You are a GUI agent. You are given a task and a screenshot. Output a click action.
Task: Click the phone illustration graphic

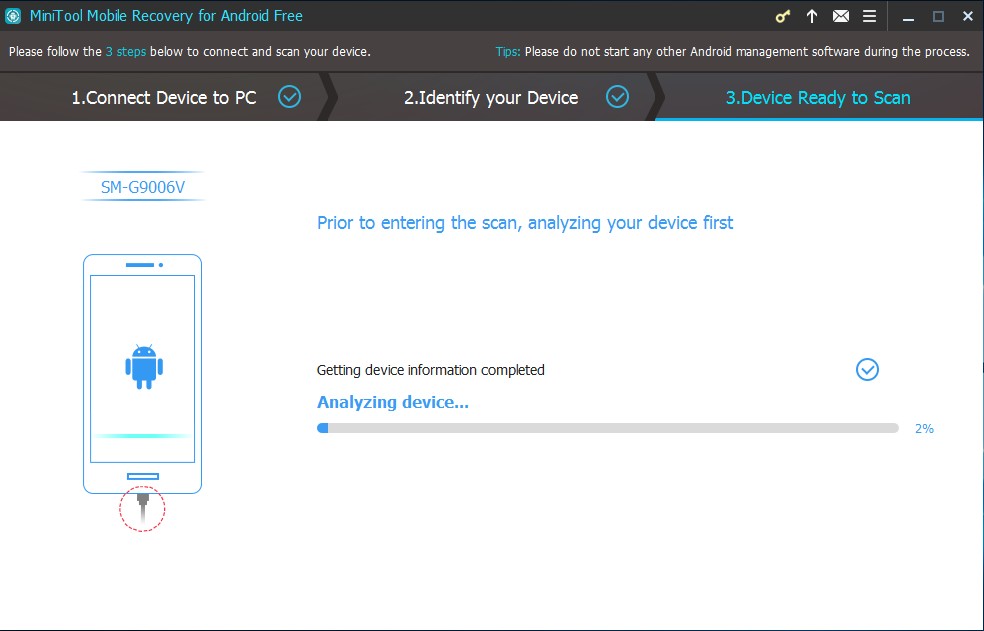142,374
